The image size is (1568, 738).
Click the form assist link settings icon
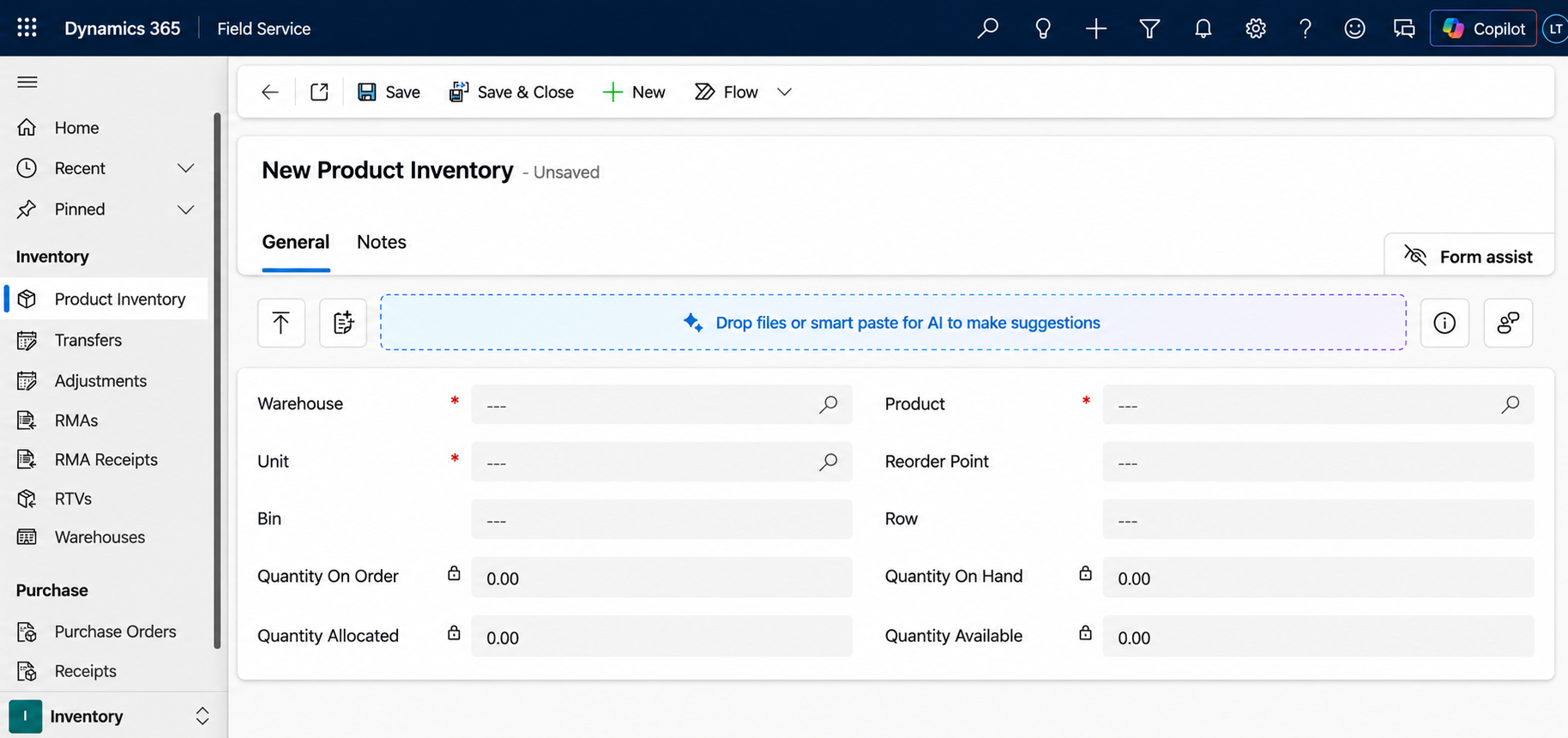click(1508, 323)
